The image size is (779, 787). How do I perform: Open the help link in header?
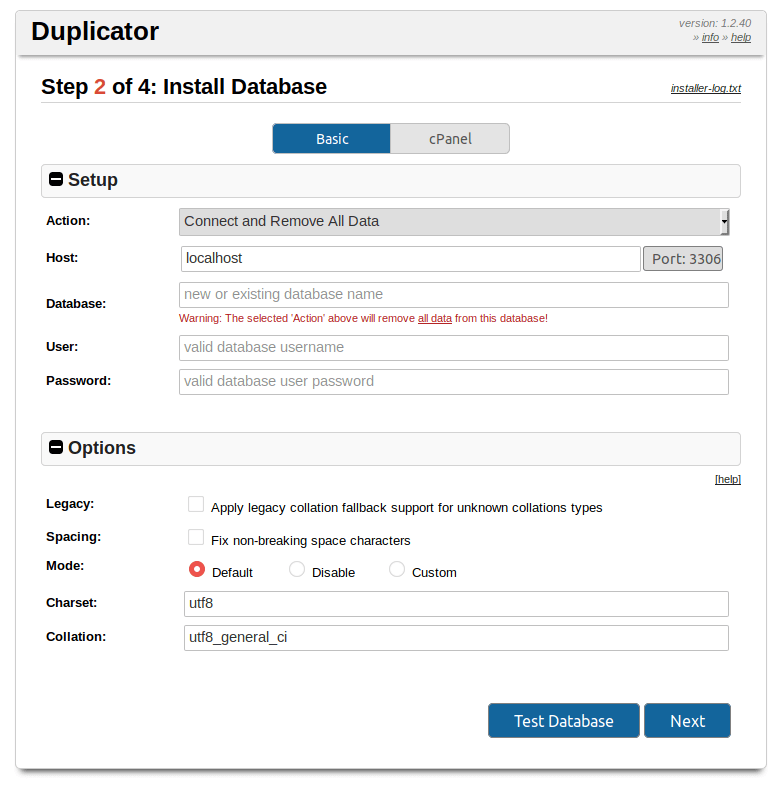(x=741, y=37)
